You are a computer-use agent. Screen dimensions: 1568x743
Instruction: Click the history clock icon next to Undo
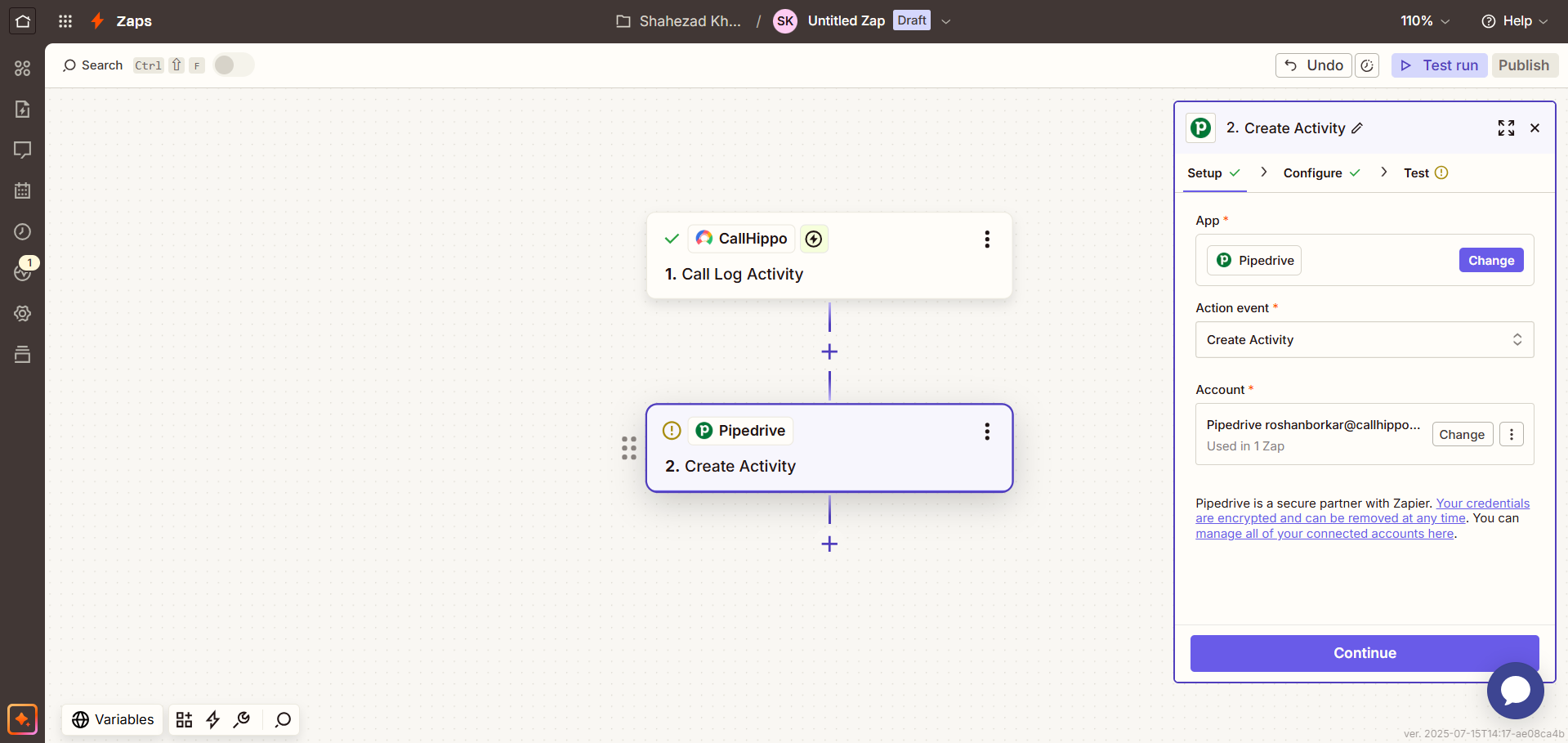[x=1367, y=65]
